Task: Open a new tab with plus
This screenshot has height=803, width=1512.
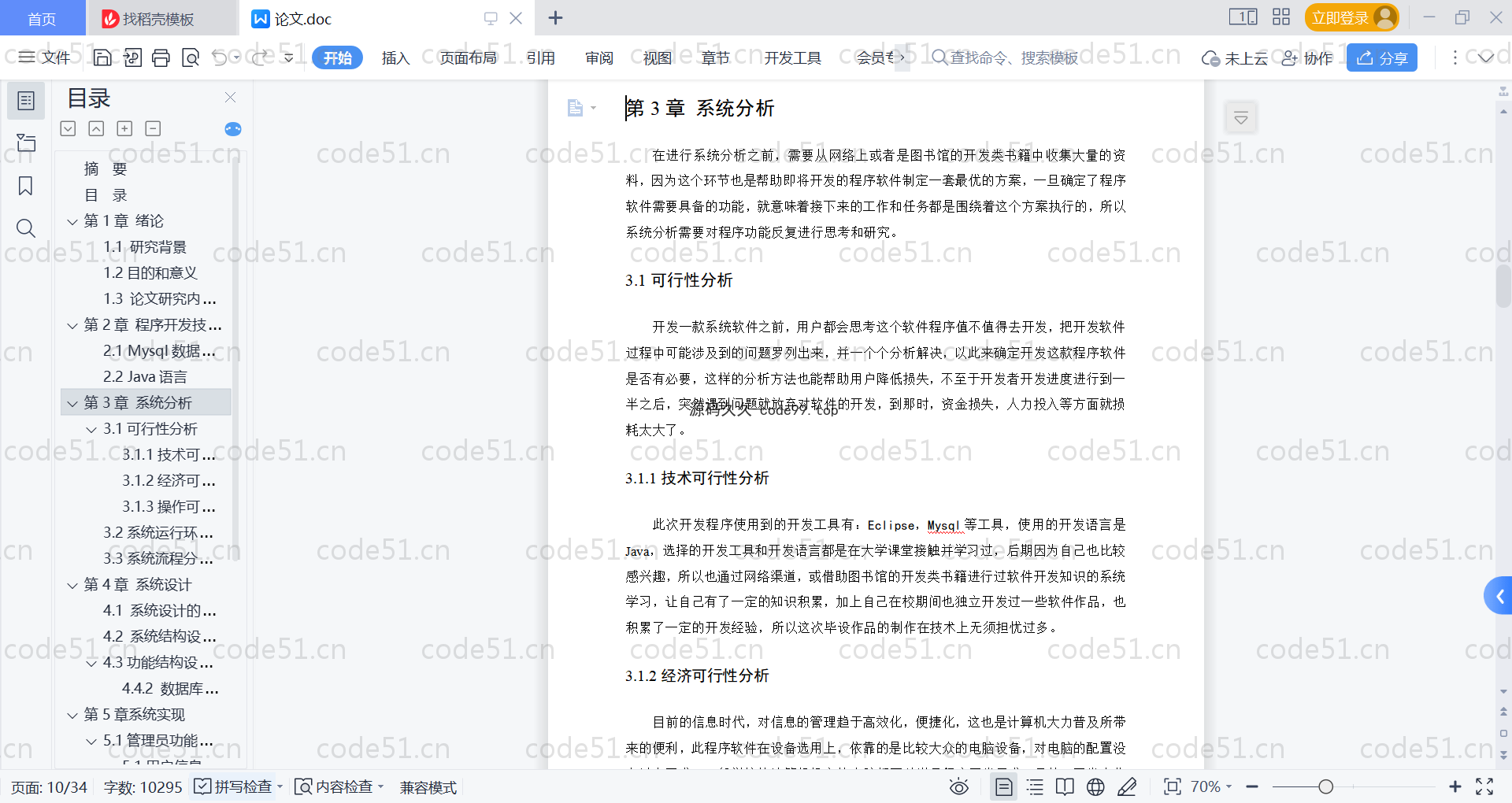Action: [555, 17]
